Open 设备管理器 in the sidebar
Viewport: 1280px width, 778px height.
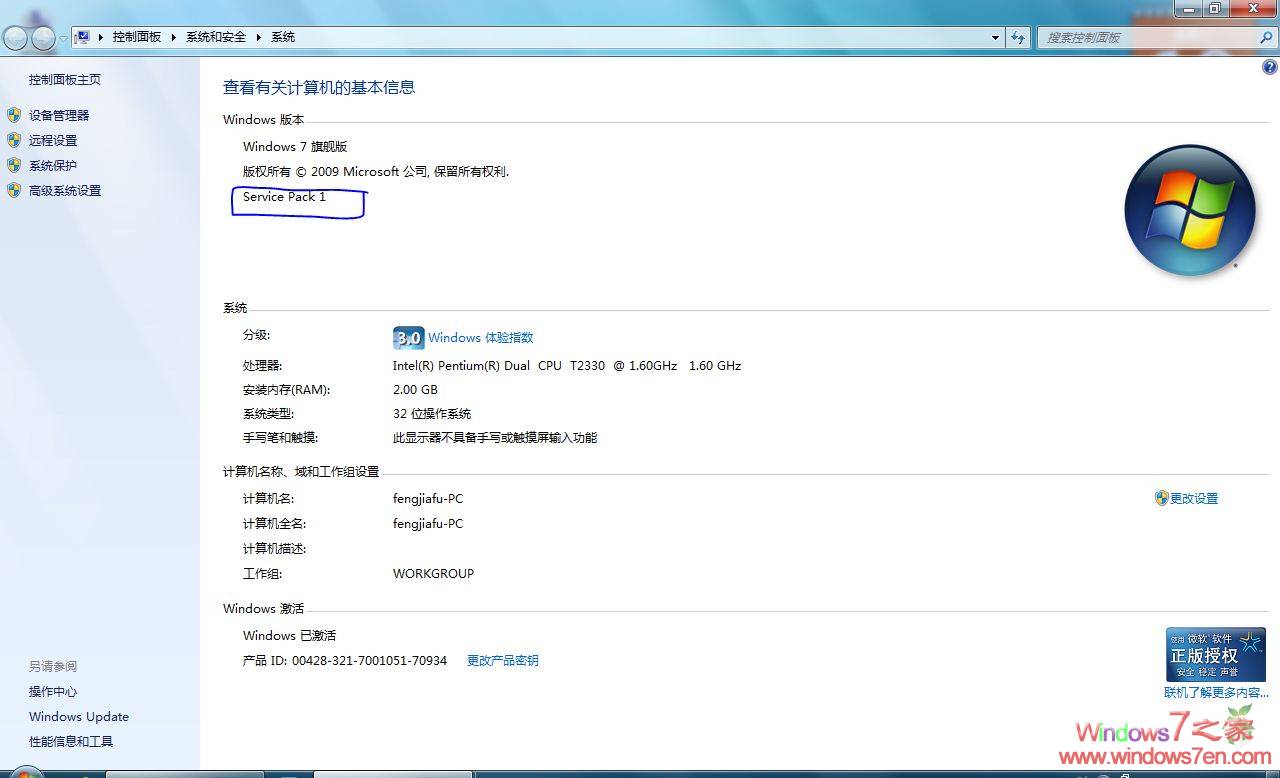[59, 115]
